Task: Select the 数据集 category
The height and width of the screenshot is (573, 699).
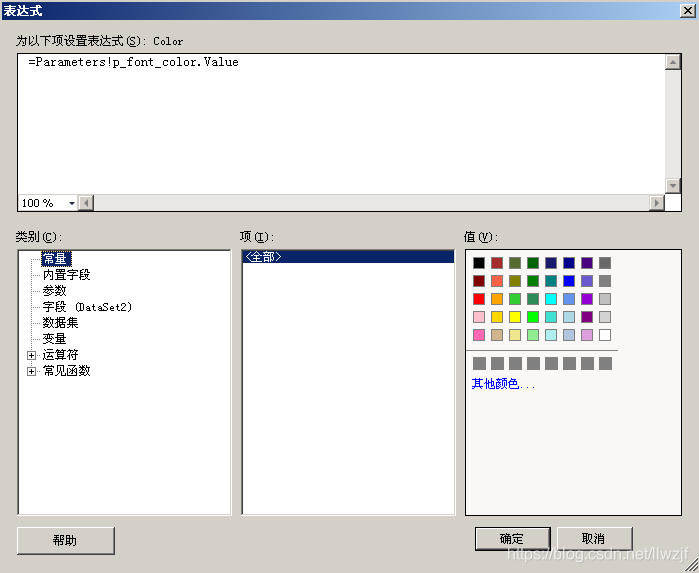Action: (x=60, y=322)
